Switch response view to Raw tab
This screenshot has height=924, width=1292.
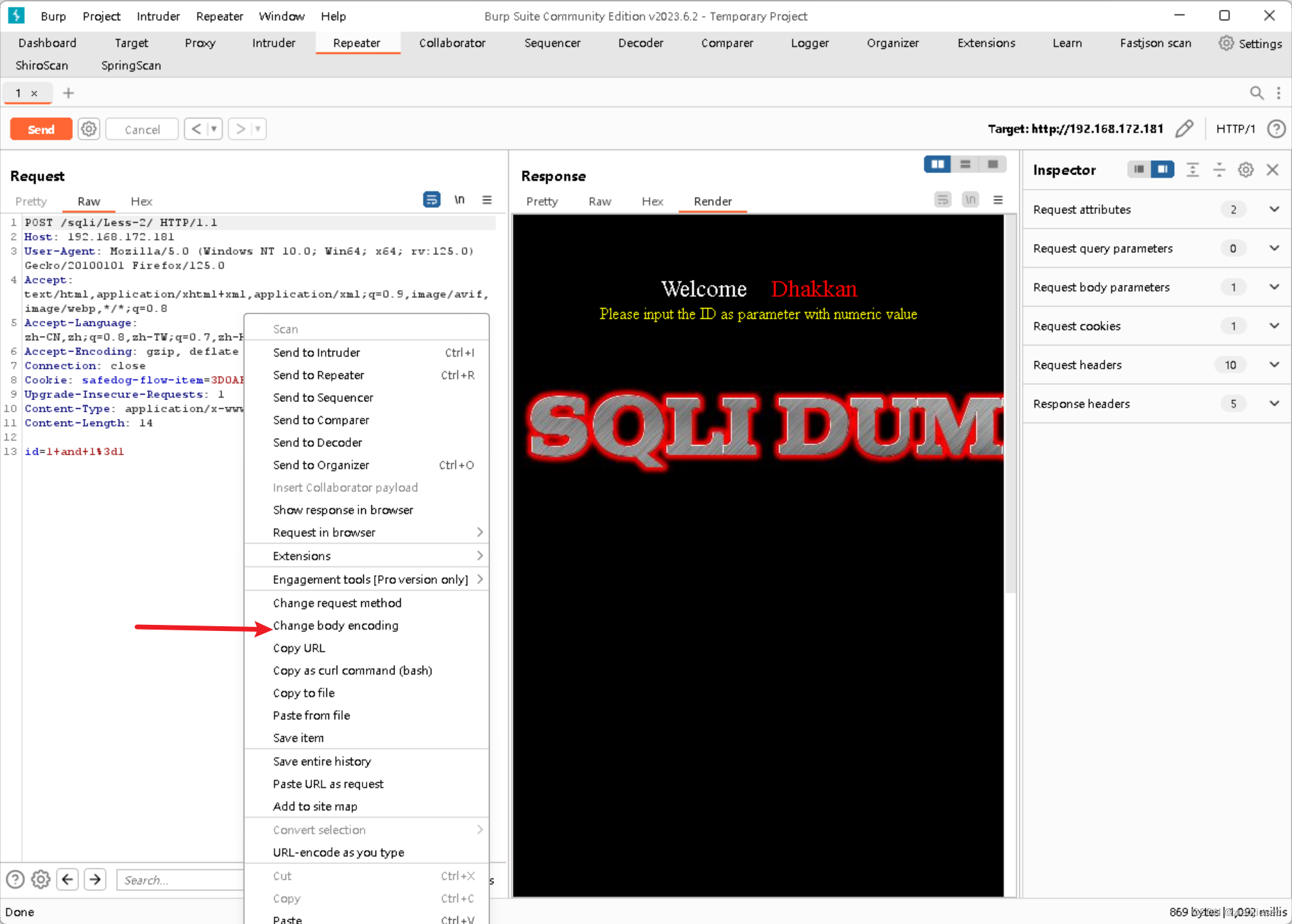point(600,201)
